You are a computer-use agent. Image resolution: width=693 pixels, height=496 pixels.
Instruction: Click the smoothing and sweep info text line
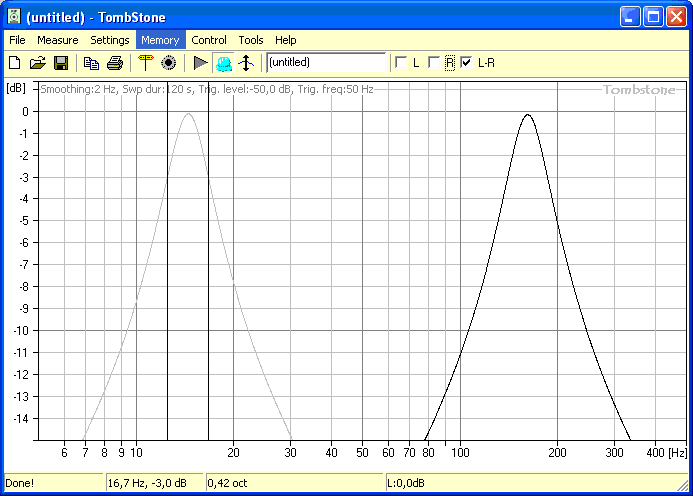click(x=207, y=89)
